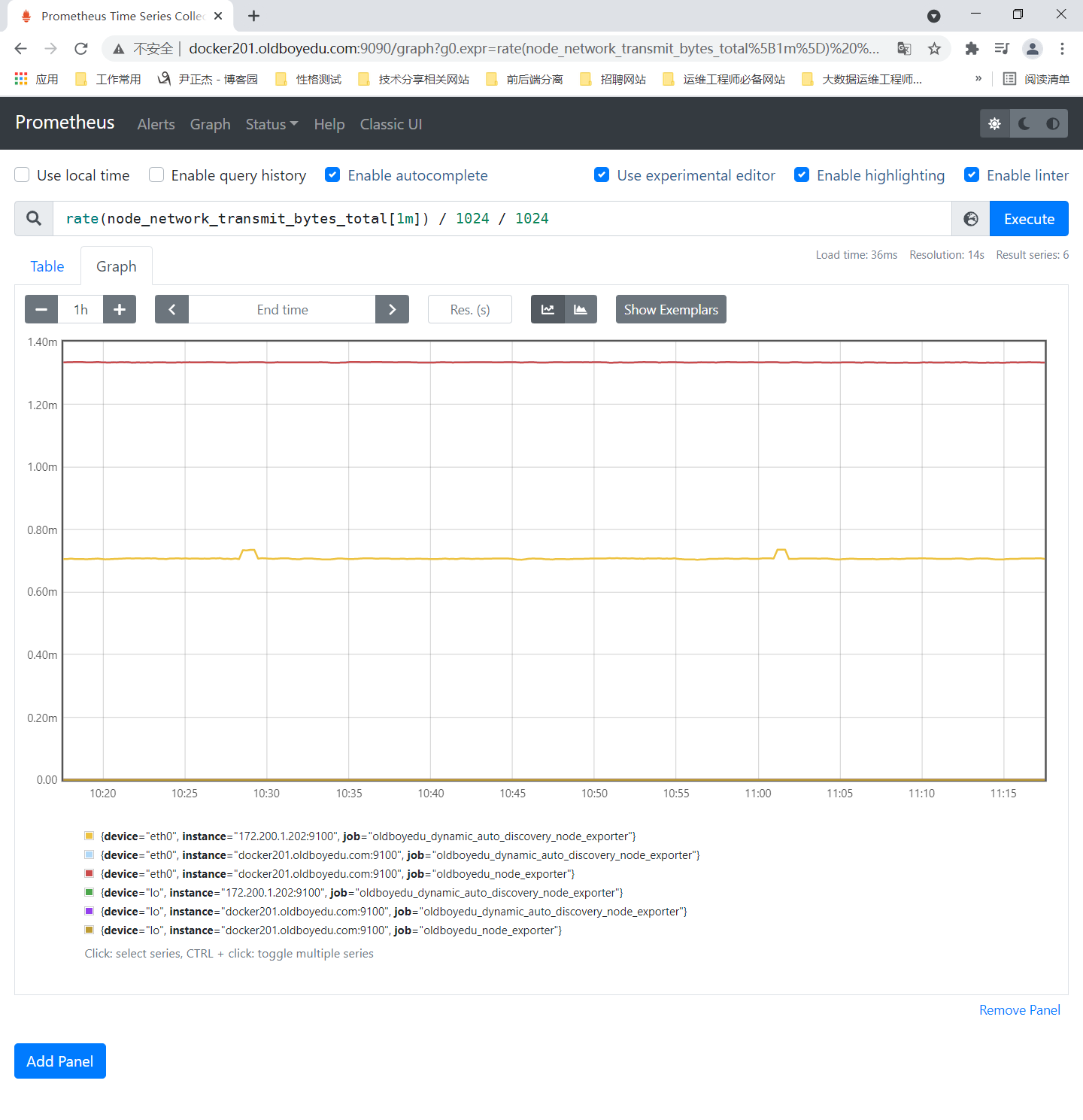
Task: Click the 1h range input
Action: [x=80, y=309]
